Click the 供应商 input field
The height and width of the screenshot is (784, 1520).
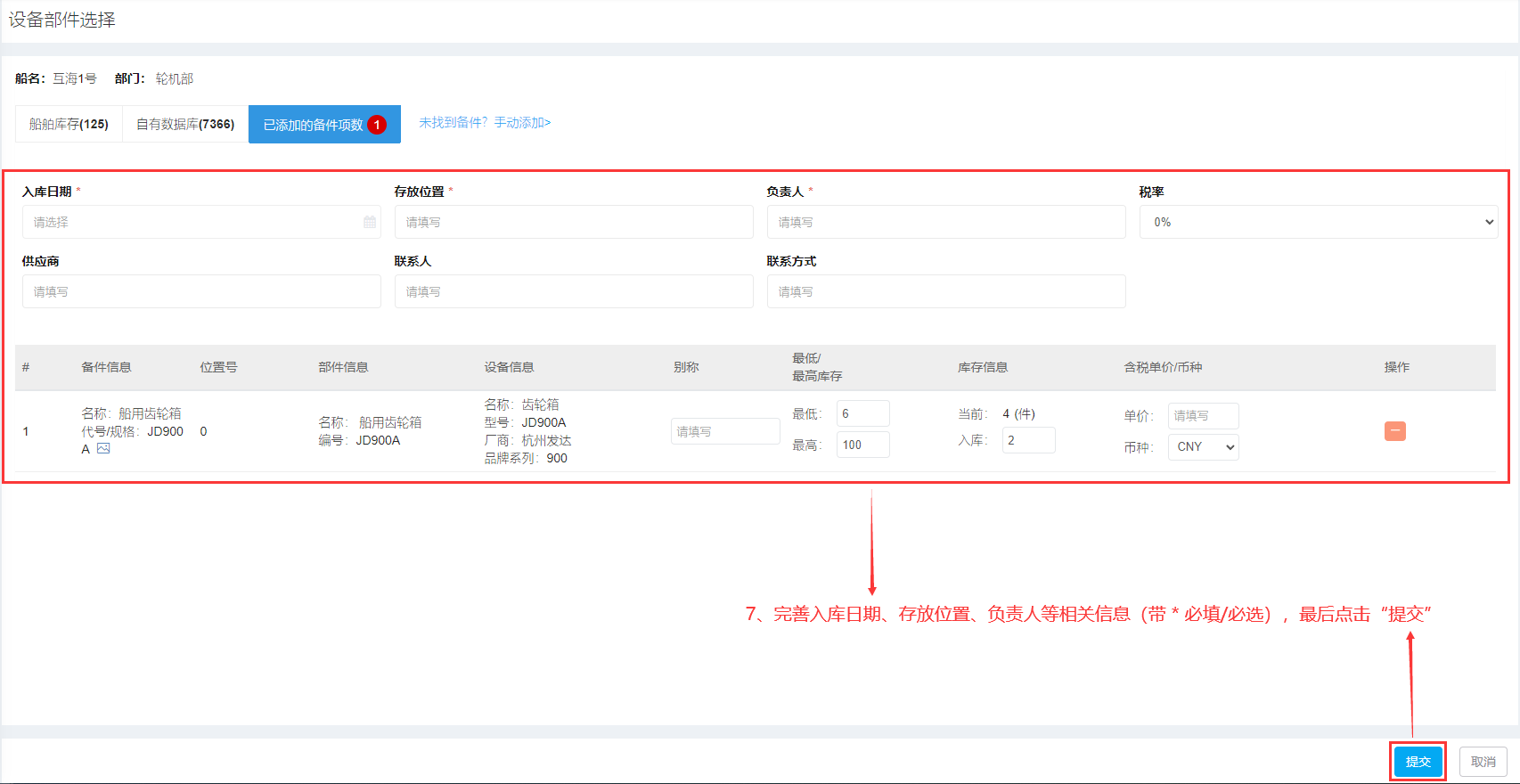point(201,291)
